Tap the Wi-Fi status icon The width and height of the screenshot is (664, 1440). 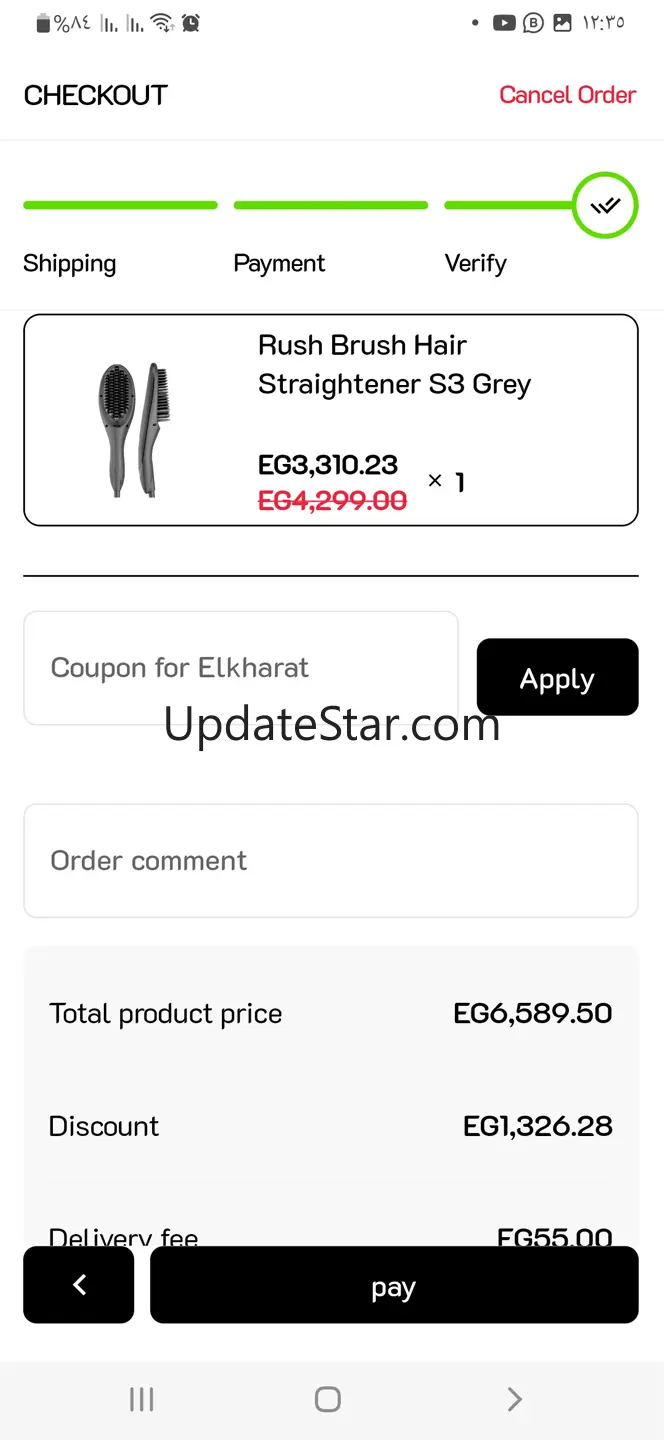point(161,23)
